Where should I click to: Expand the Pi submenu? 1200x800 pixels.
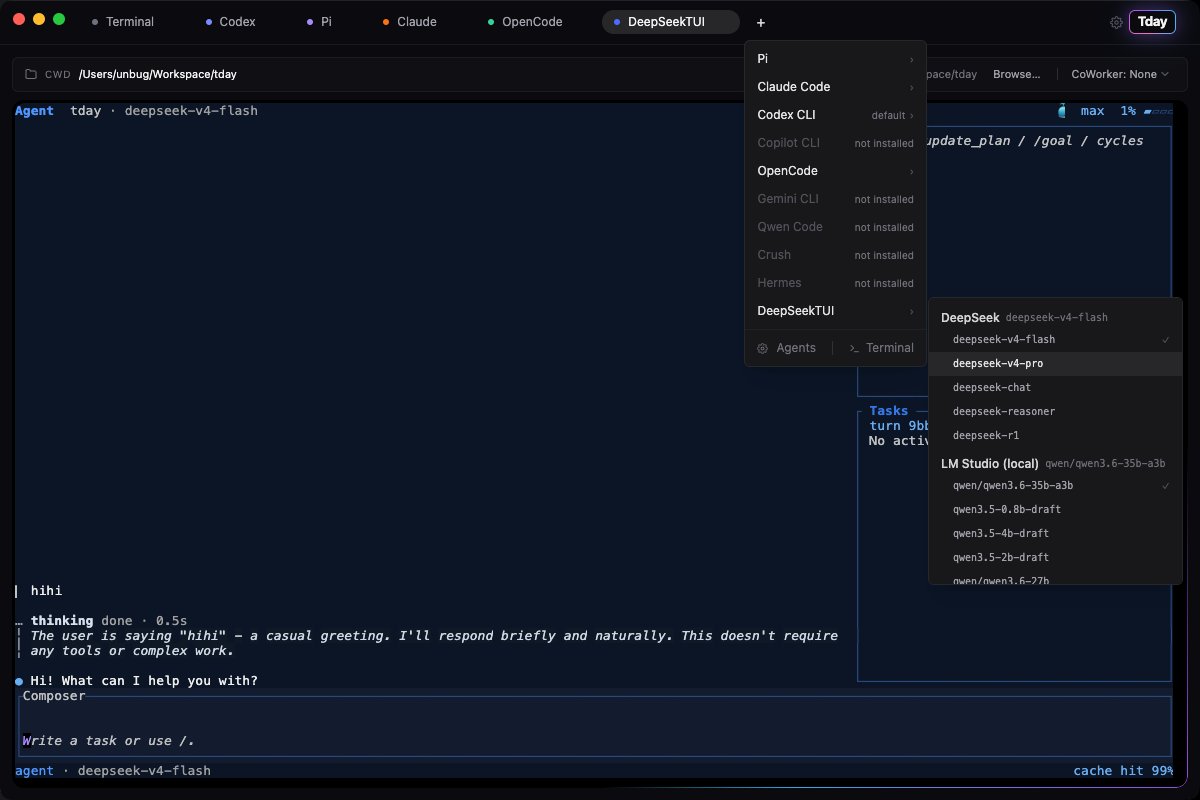click(x=835, y=59)
